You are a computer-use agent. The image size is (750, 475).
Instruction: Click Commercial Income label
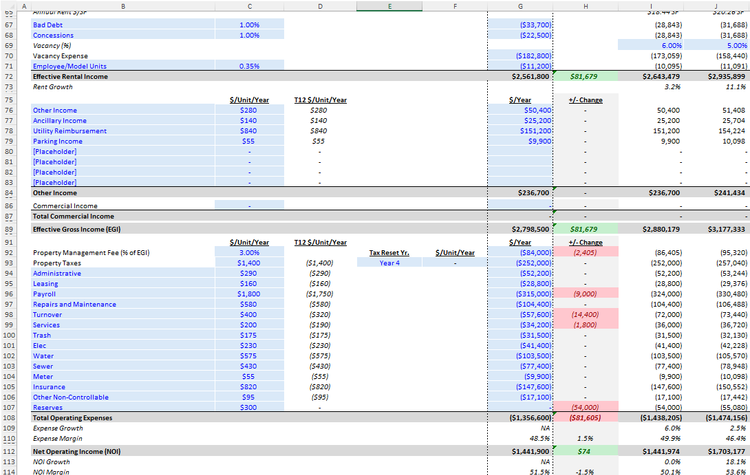pos(65,206)
